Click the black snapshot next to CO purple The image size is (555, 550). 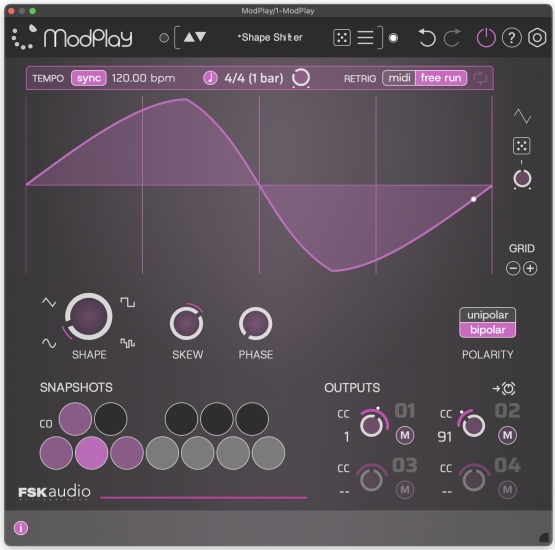[110, 419]
